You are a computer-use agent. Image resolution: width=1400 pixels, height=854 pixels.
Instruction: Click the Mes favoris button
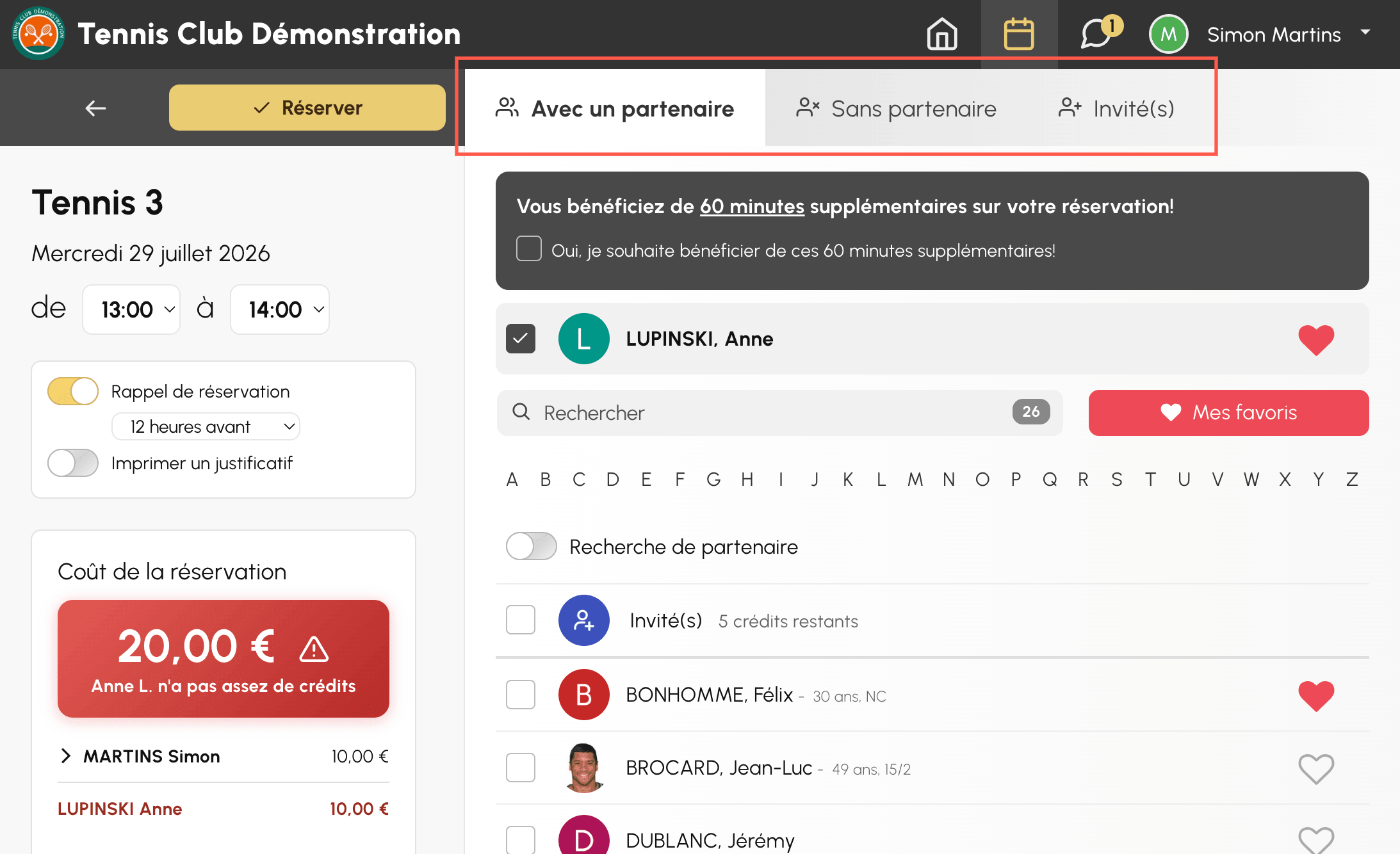pos(1229,413)
